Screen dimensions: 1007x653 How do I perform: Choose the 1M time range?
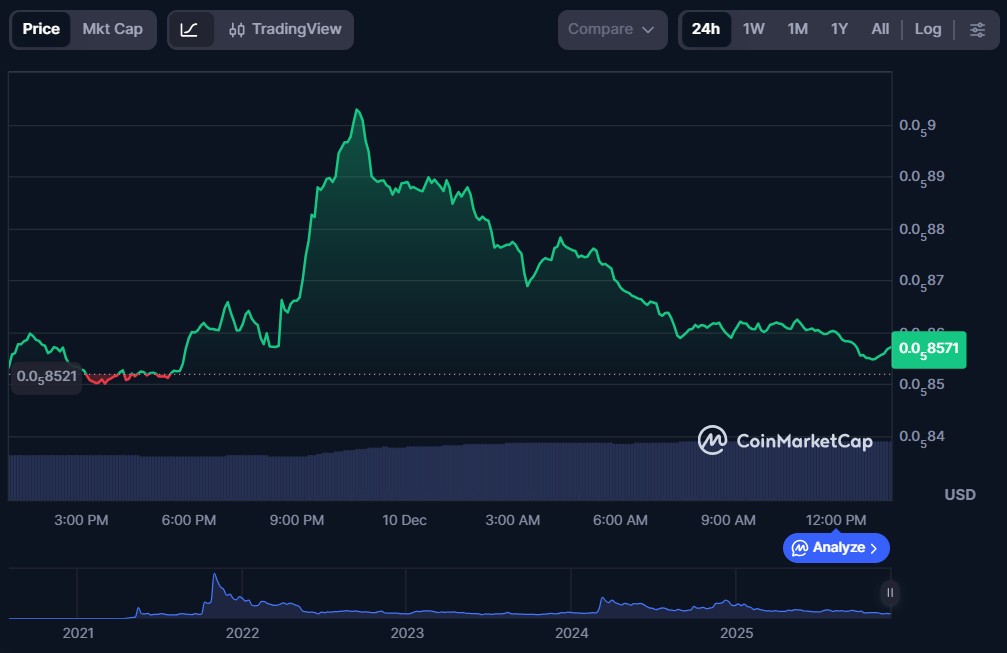tap(797, 30)
